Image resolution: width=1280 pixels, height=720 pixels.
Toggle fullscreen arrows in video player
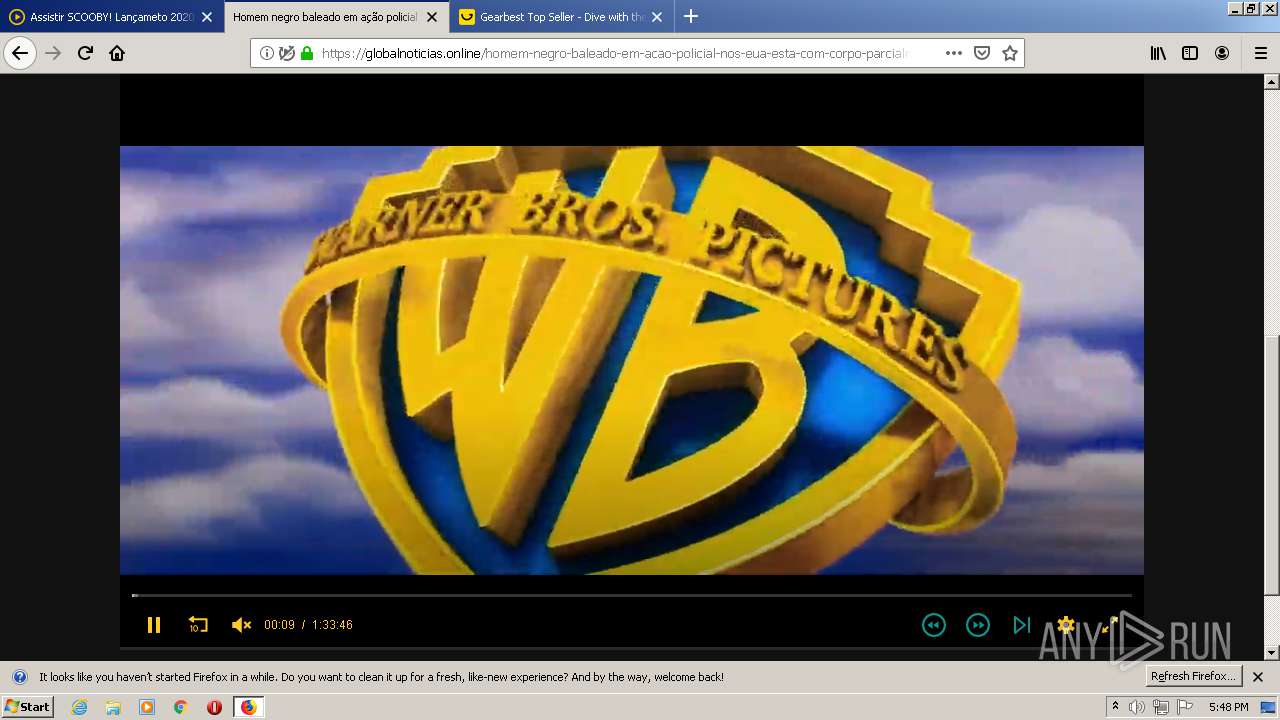tap(1109, 625)
